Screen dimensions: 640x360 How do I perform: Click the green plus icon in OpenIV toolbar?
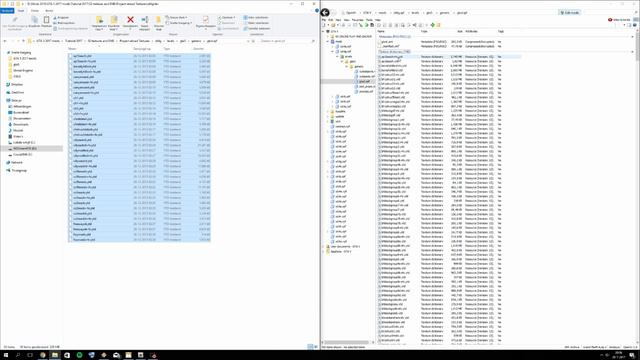(x=433, y=25)
